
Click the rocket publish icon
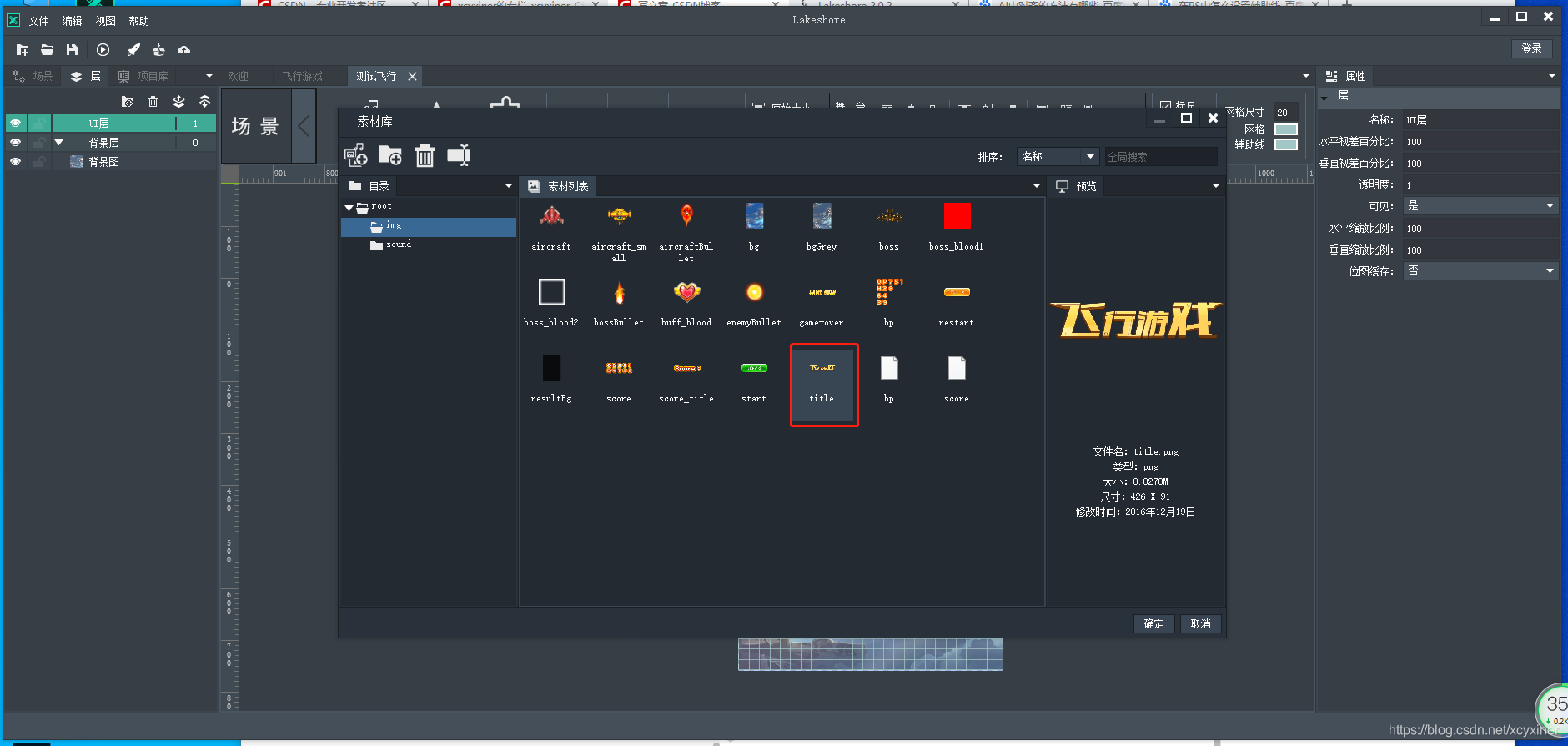[x=133, y=50]
